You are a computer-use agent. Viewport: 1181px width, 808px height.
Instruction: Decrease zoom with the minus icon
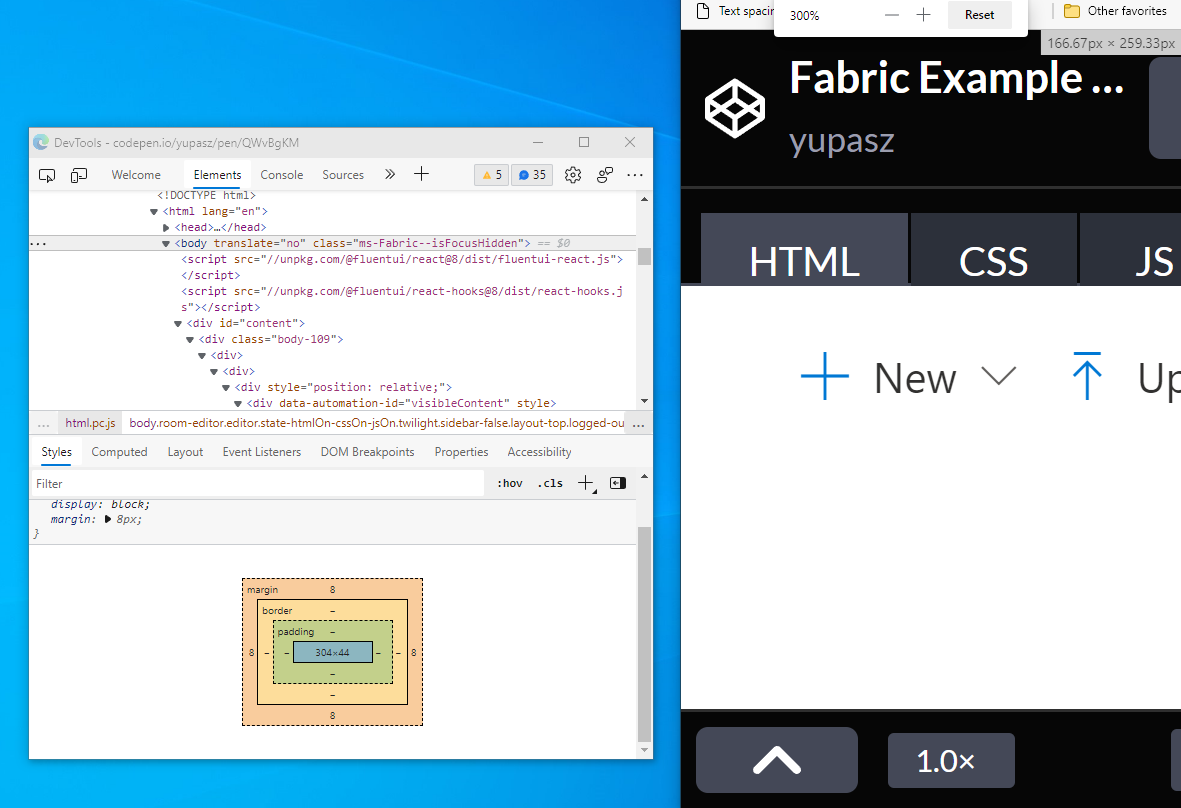coord(892,15)
